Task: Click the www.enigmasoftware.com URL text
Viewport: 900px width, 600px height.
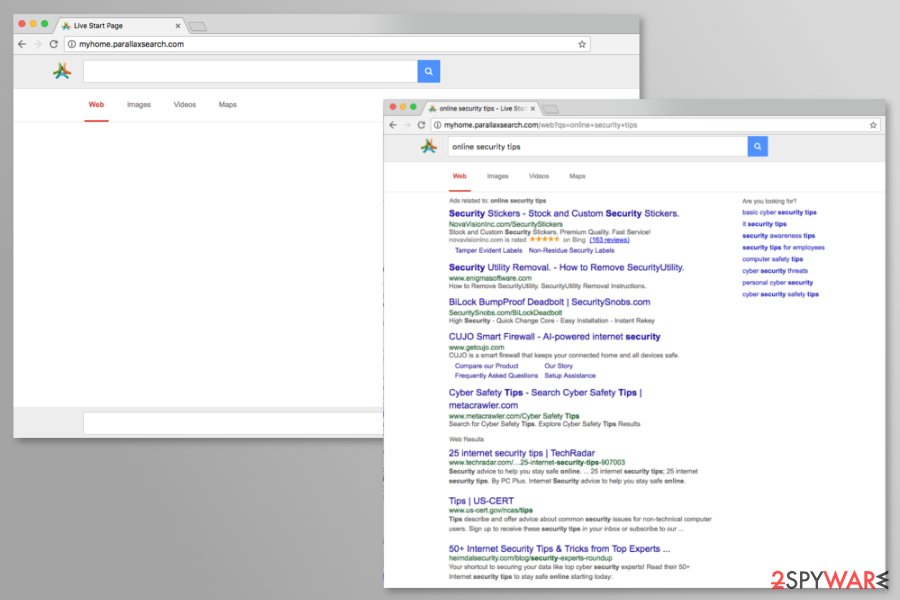Action: pos(490,278)
